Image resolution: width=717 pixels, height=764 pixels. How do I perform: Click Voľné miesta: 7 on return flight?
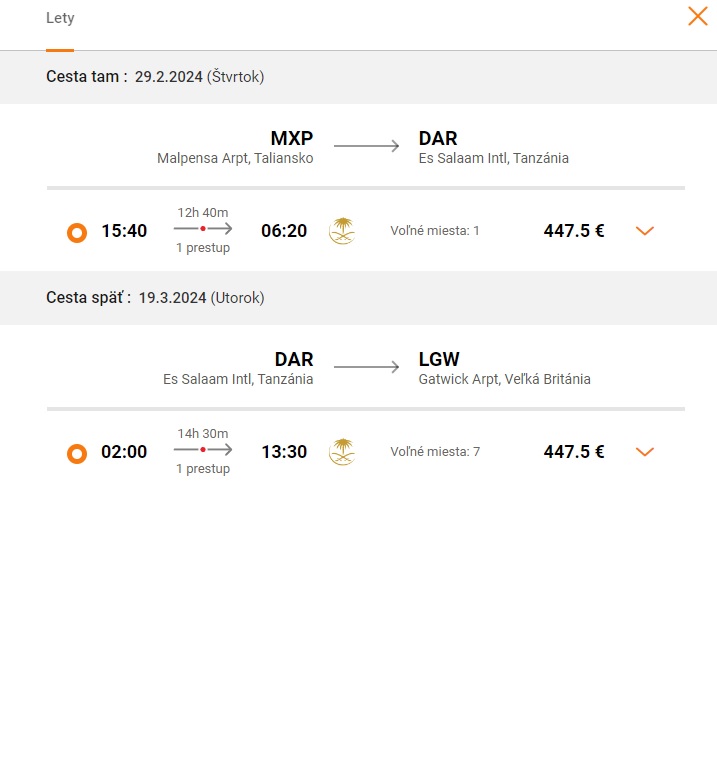pyautogui.click(x=435, y=452)
